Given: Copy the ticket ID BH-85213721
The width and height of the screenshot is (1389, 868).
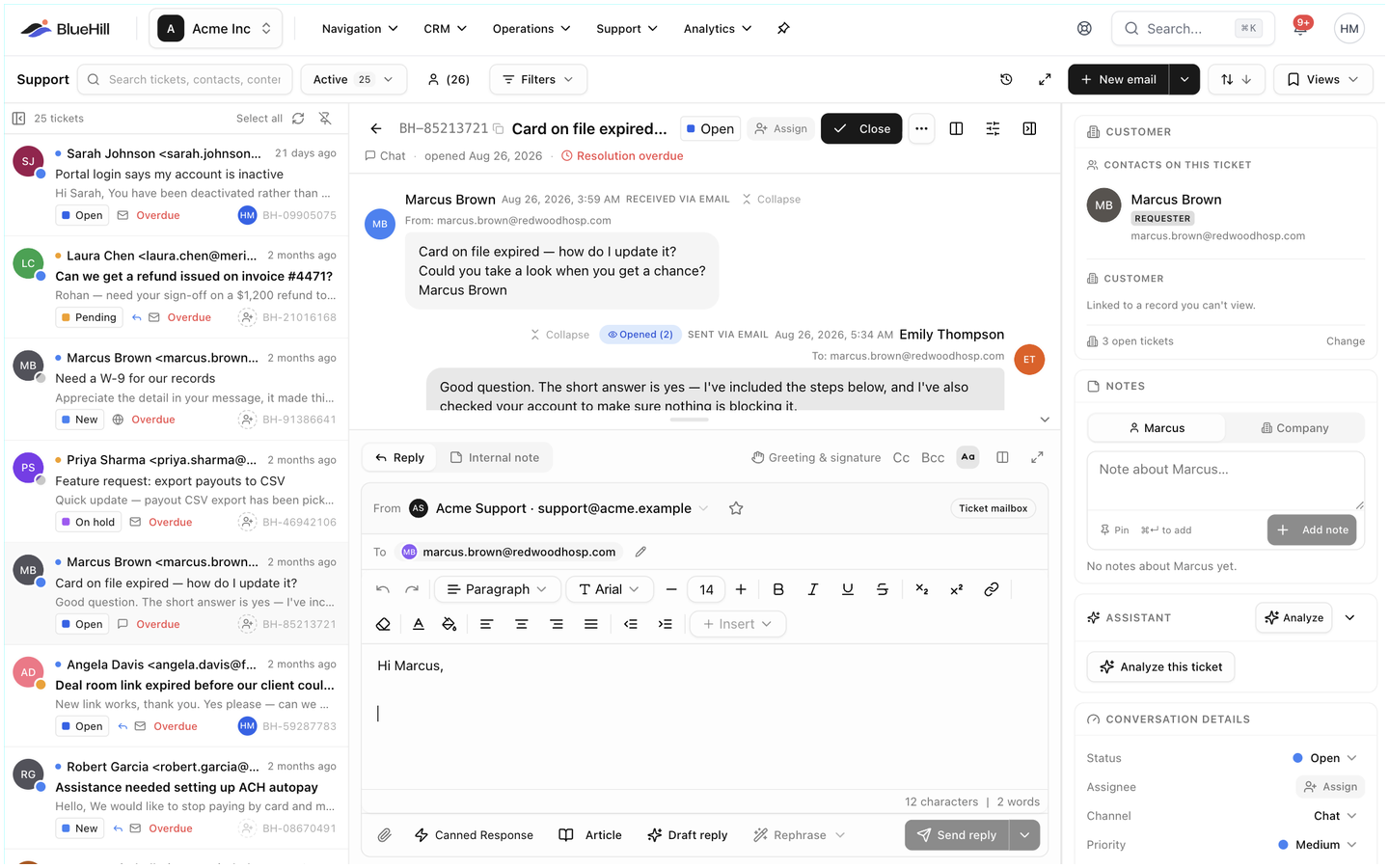Looking at the screenshot, I should tap(499, 128).
